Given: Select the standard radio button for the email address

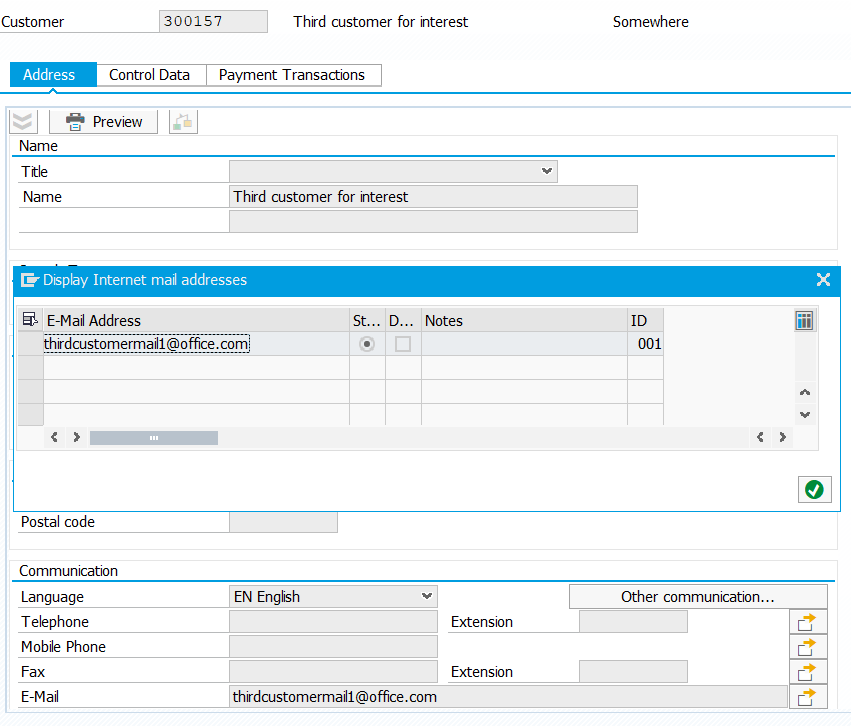Looking at the screenshot, I should 366,343.
